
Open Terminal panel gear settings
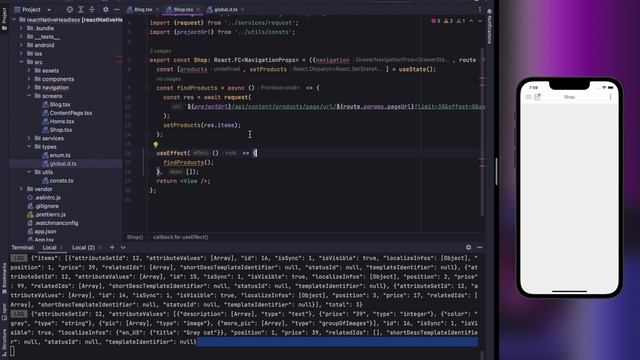469,247
